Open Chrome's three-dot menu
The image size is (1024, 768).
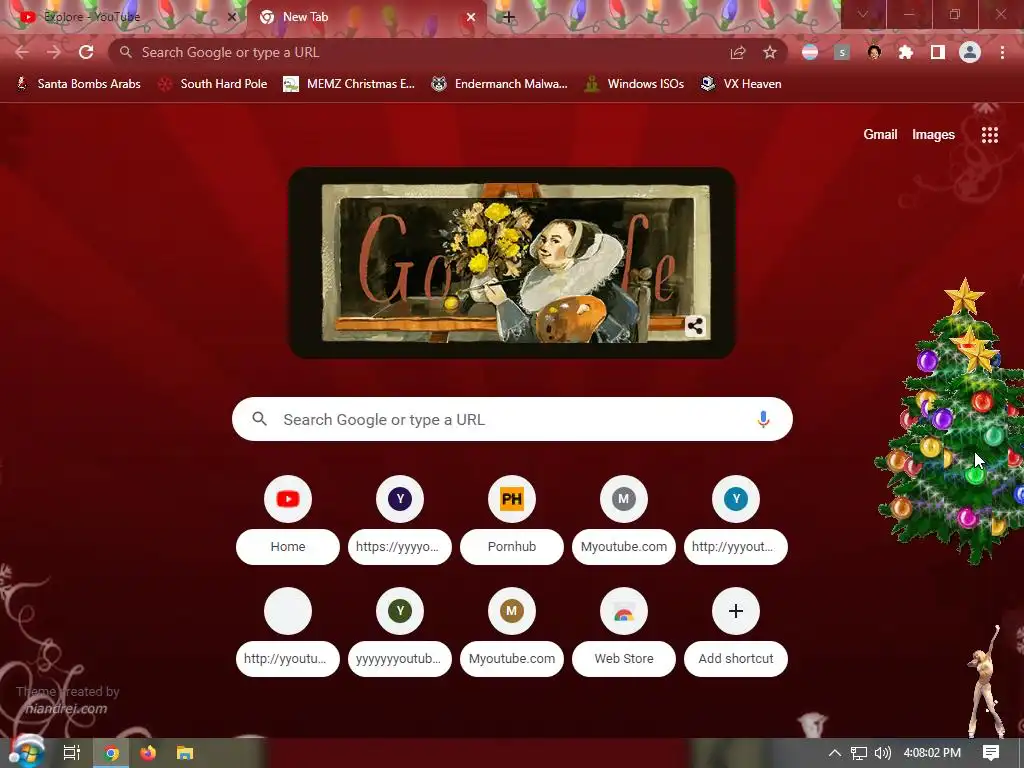click(1002, 52)
